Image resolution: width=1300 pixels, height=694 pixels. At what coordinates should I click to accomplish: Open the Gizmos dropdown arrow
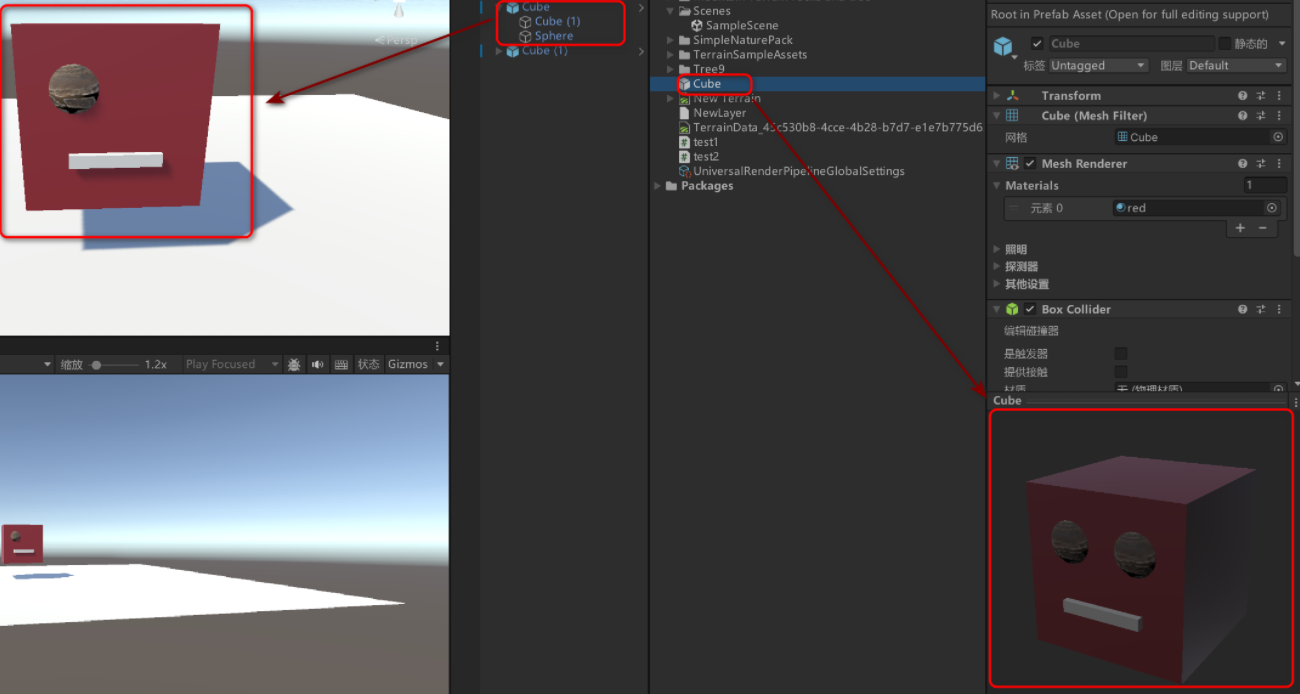(439, 364)
